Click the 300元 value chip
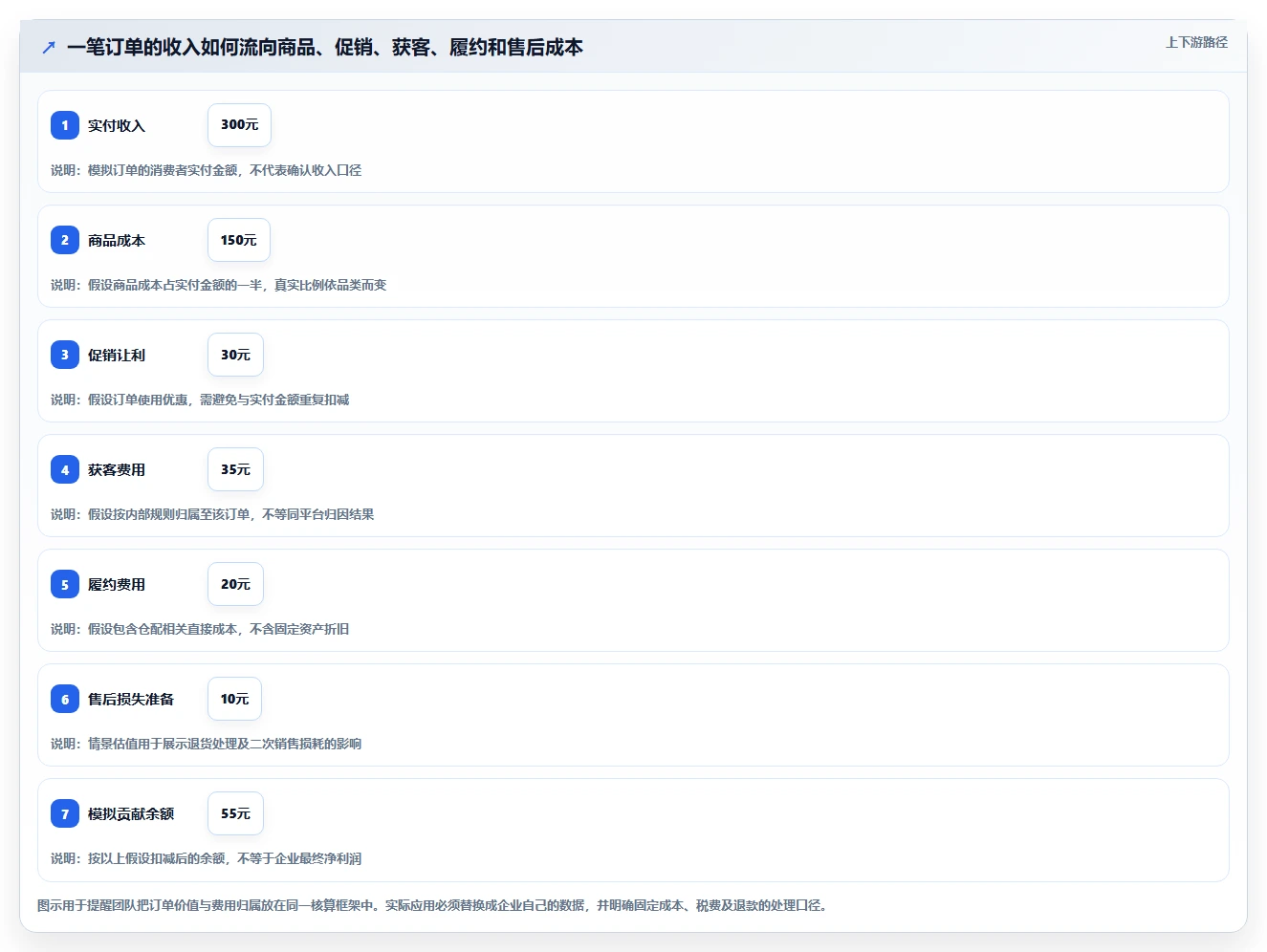1267x952 pixels. pos(239,125)
